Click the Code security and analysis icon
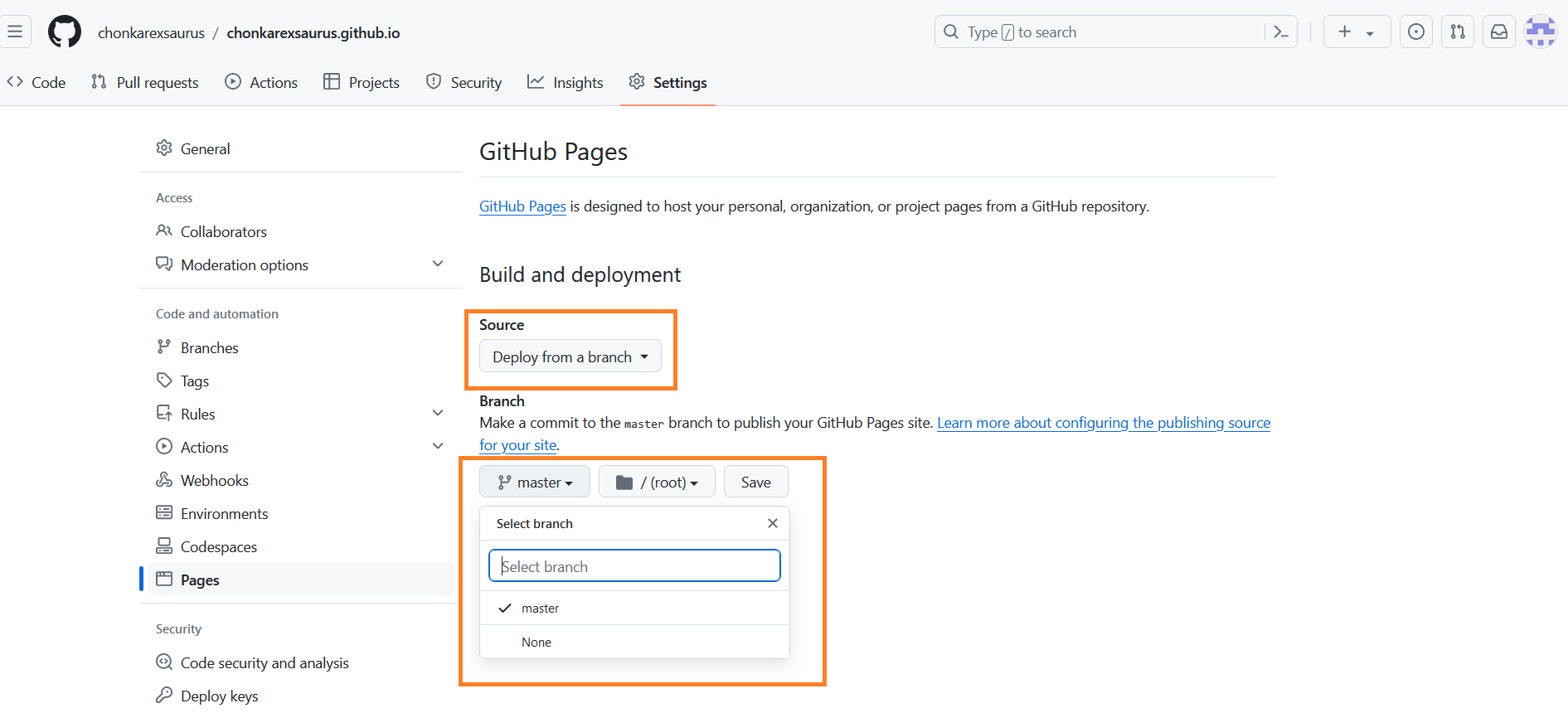 click(x=164, y=662)
